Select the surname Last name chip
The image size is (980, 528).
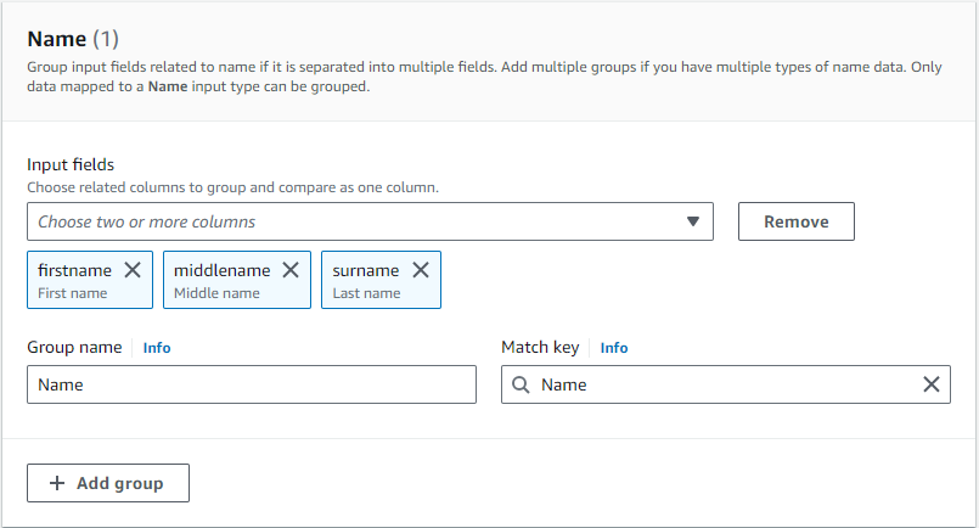(366, 281)
